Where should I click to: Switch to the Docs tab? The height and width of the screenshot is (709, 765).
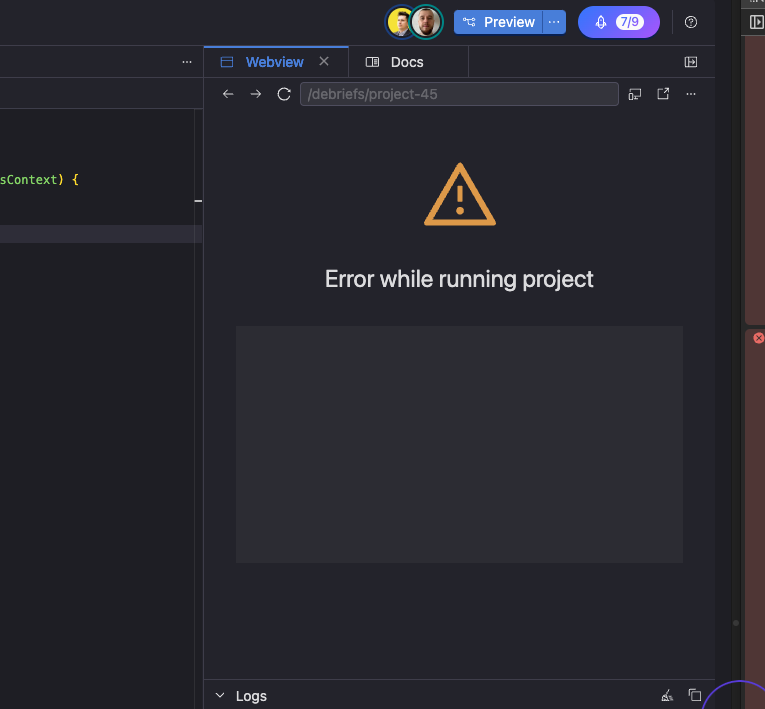[407, 62]
